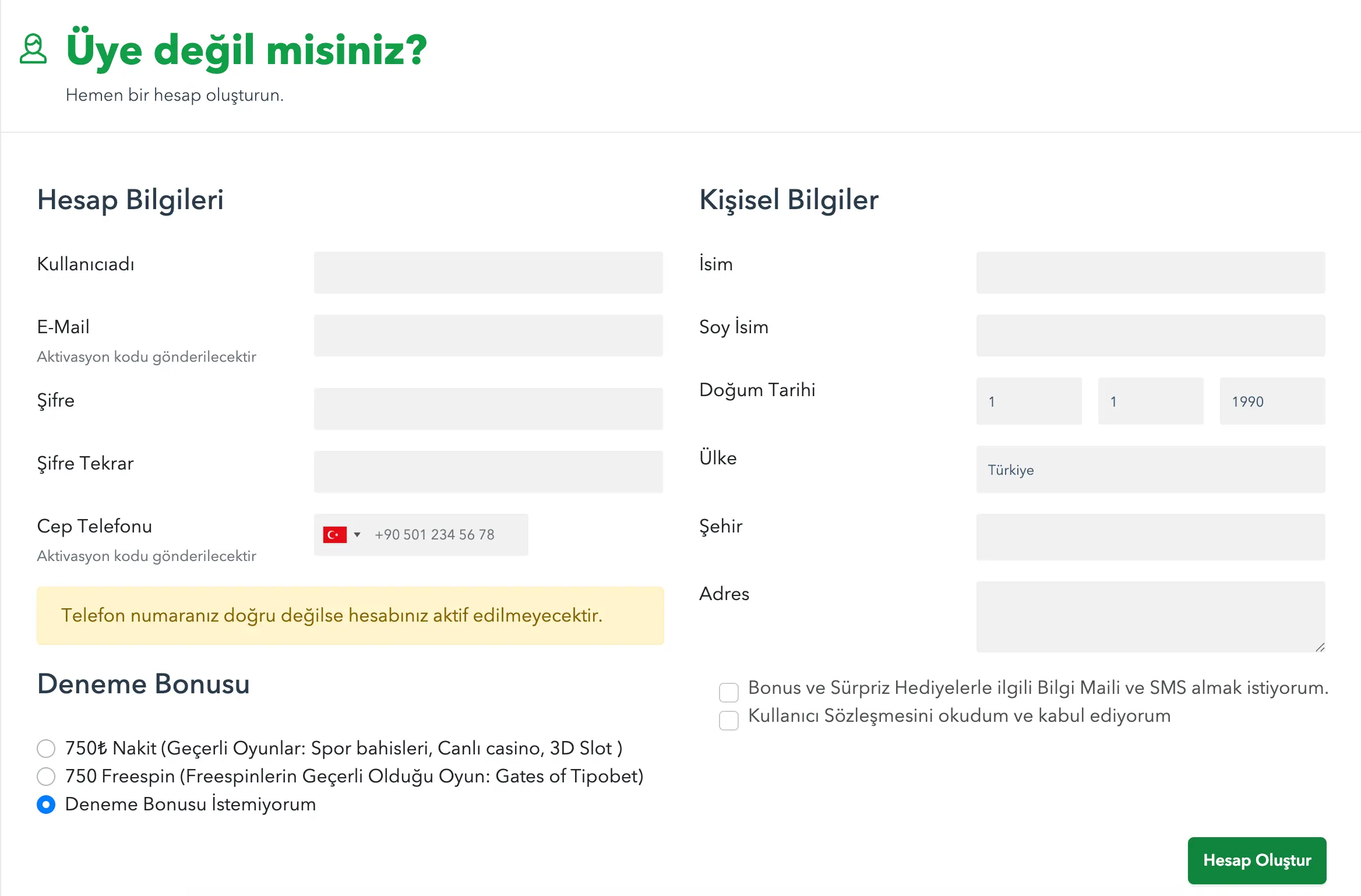Click the Adres text area

pyautogui.click(x=1150, y=616)
